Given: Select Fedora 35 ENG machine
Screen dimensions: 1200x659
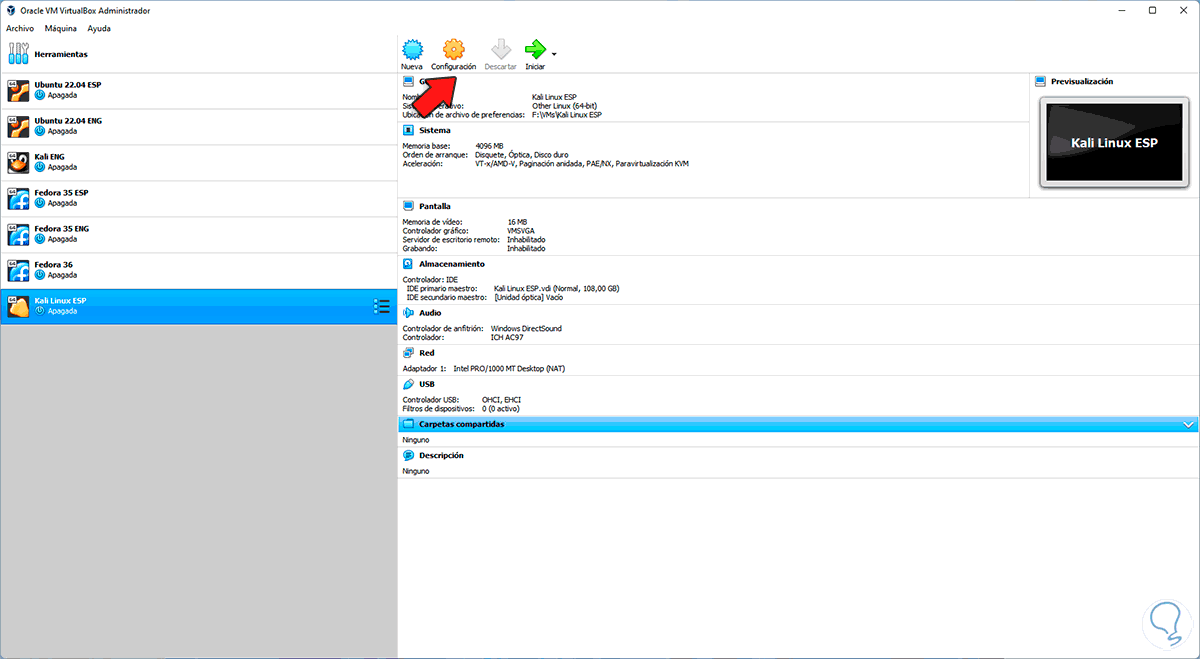Looking at the screenshot, I should point(199,234).
